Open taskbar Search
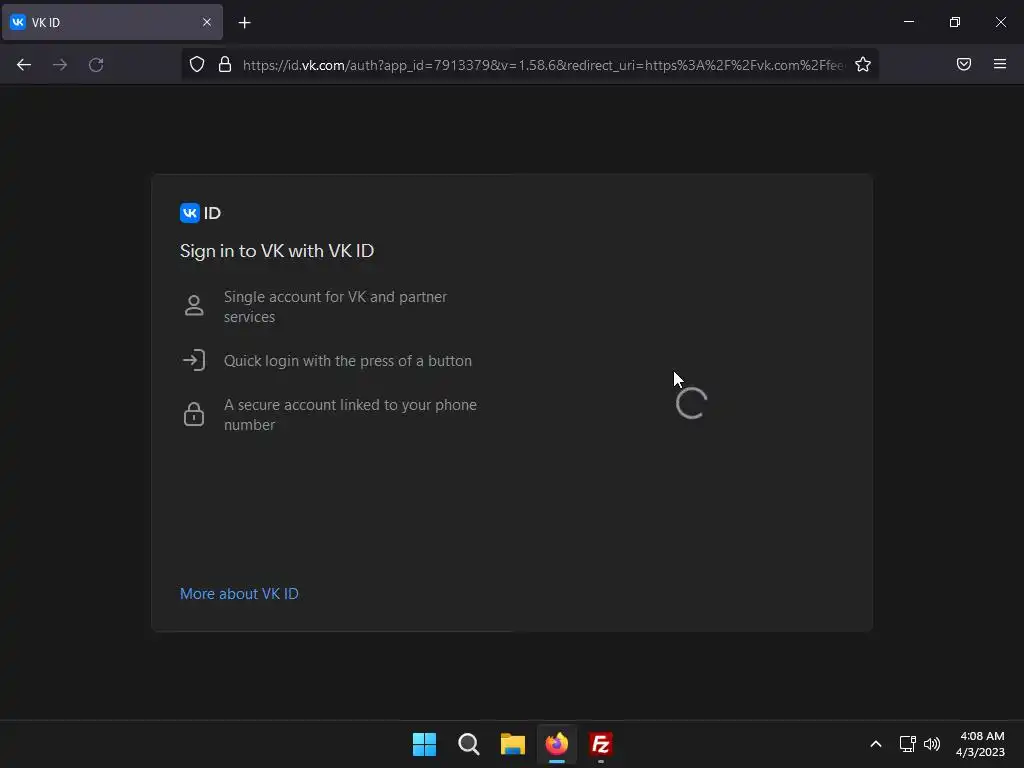The image size is (1024, 768). point(468,744)
